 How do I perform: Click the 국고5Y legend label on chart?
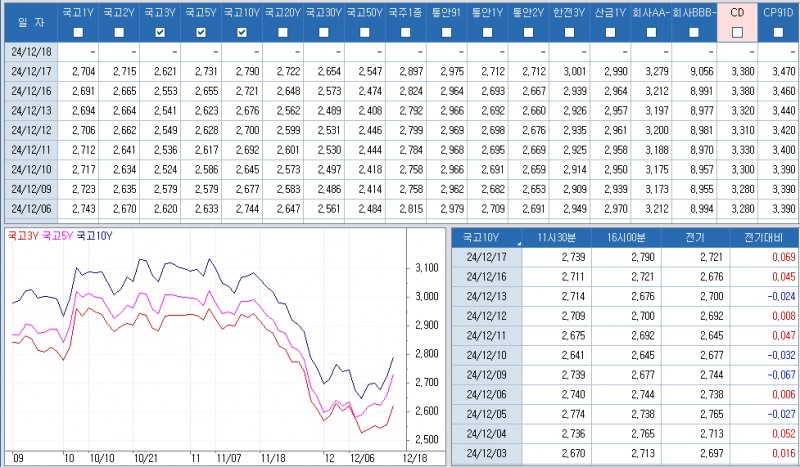click(x=57, y=237)
